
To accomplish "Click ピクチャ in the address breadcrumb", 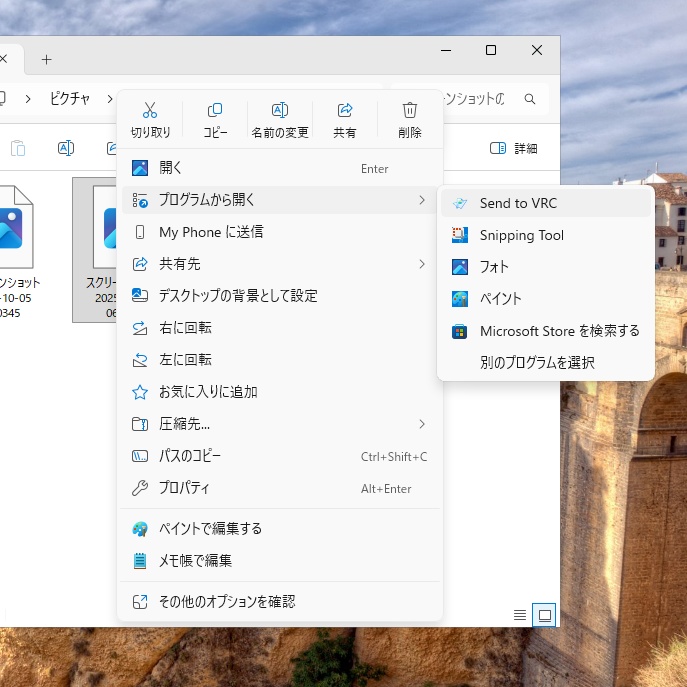I will [x=70, y=99].
